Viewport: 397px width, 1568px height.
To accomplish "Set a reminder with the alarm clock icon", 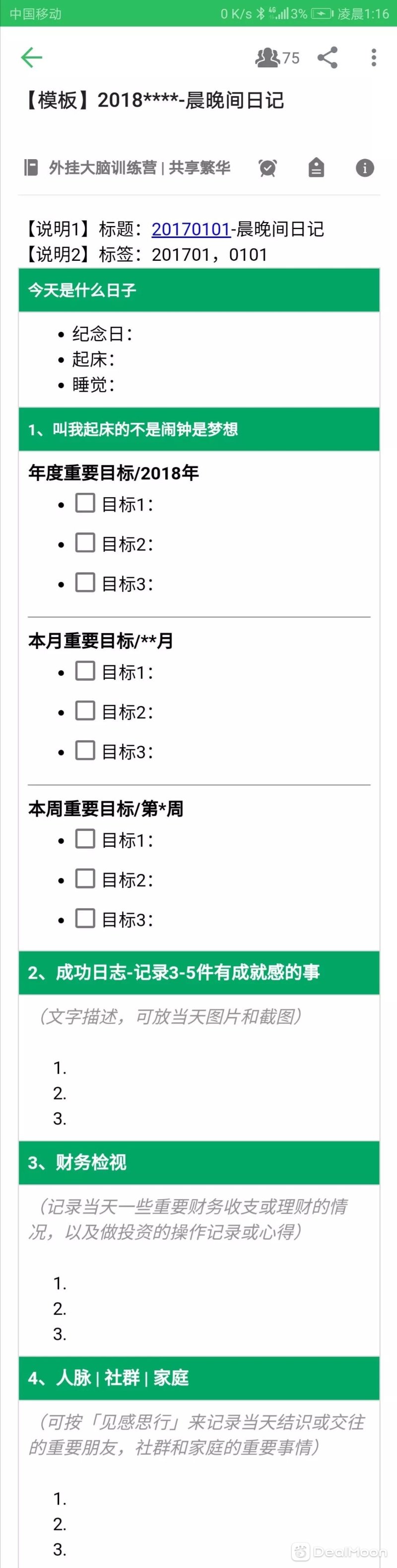I will (x=268, y=168).
